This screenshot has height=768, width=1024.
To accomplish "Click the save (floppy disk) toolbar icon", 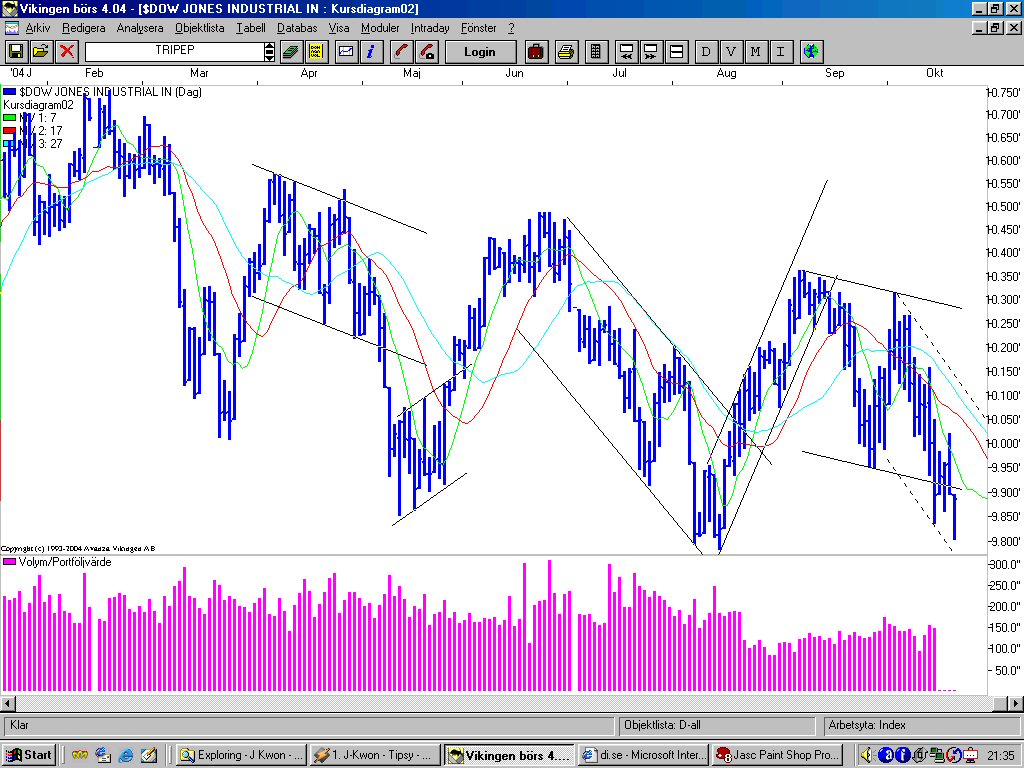I will [x=16, y=52].
